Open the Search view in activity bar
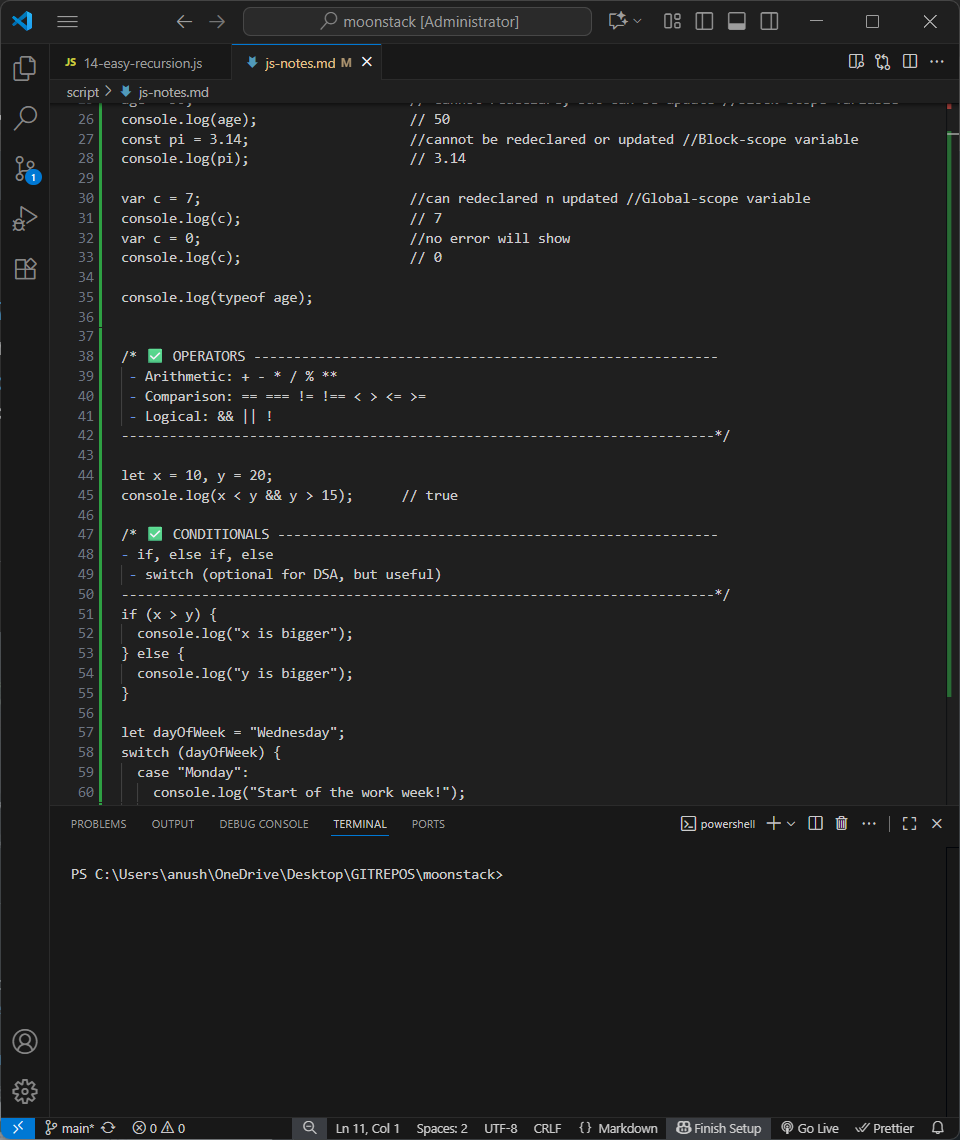960x1140 pixels. click(x=25, y=118)
